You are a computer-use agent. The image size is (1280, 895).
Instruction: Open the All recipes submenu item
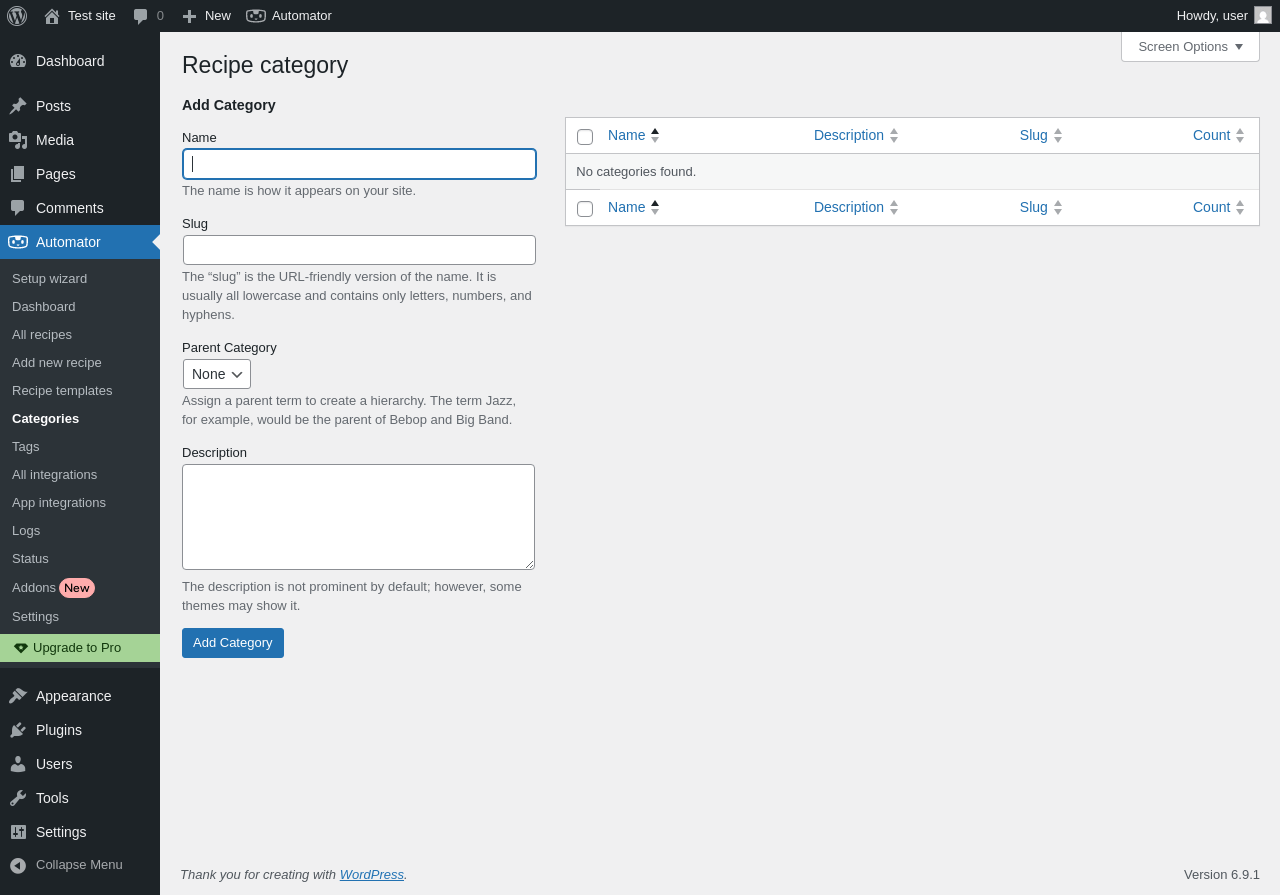pyautogui.click(x=42, y=334)
